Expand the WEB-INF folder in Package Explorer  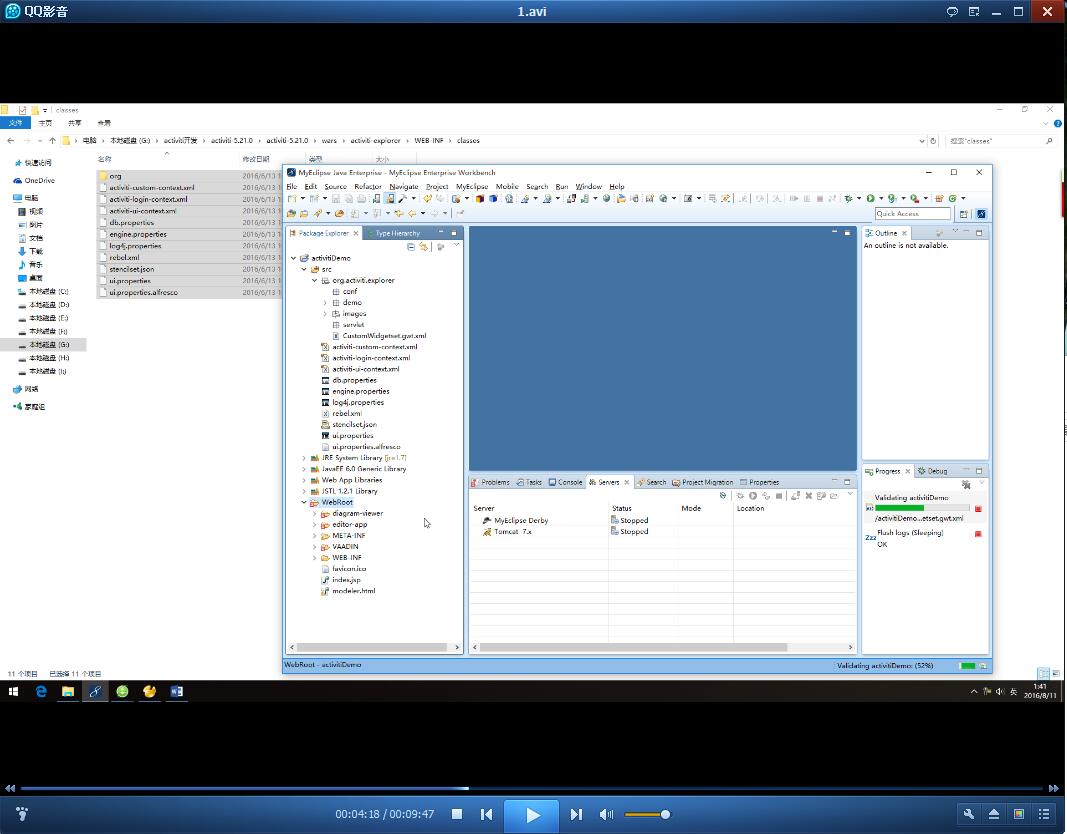click(314, 558)
